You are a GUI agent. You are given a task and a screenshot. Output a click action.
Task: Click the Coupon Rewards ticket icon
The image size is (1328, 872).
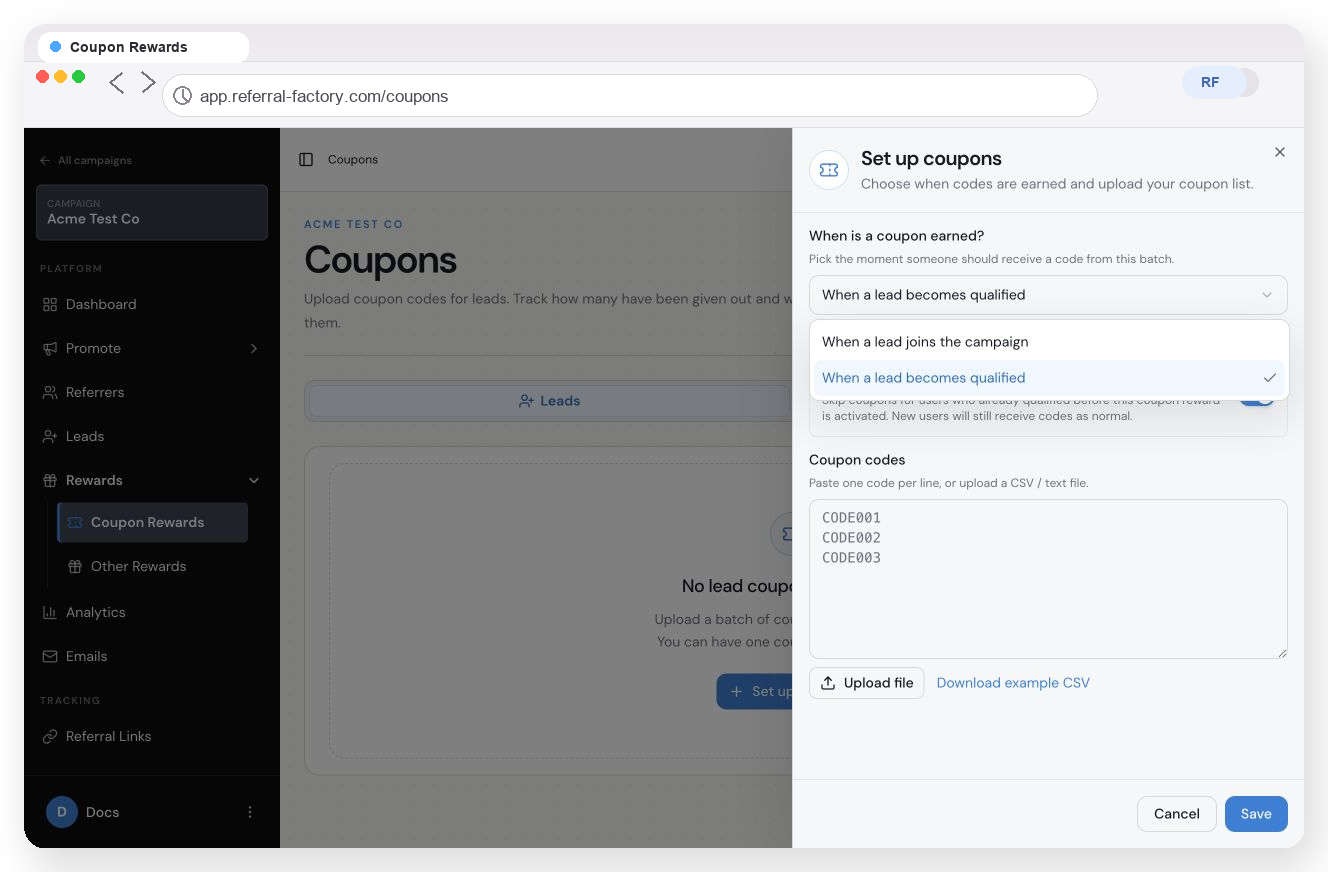pos(75,522)
